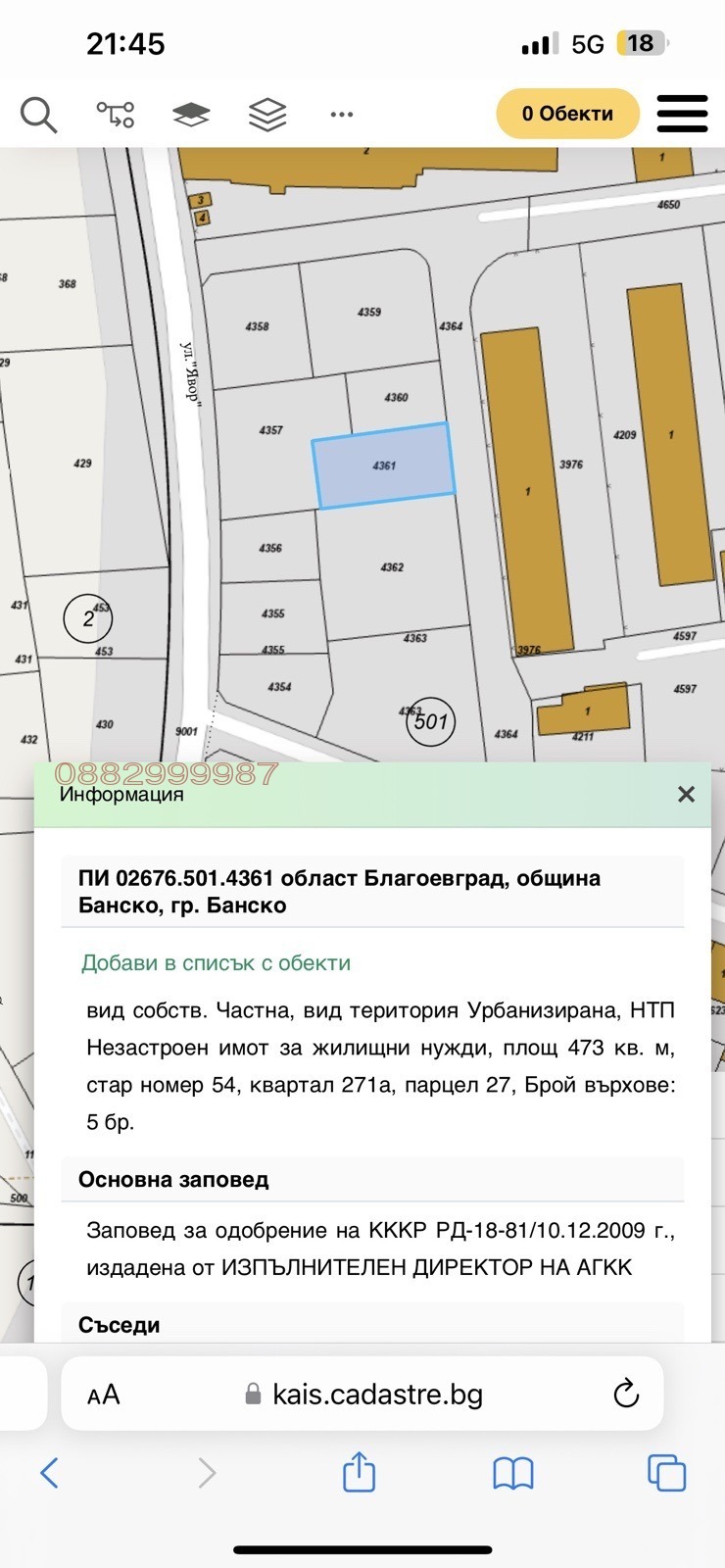Screen dimensions: 725x1568
Task: Expand the Съседи section header
Action: click(x=120, y=1325)
